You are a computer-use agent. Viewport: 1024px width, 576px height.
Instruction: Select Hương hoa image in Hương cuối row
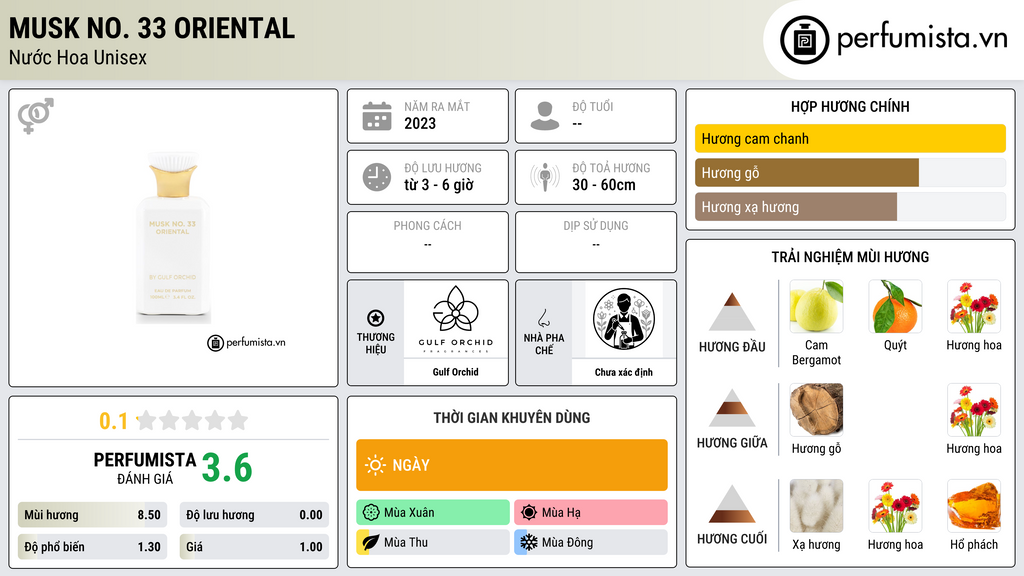pos(895,506)
